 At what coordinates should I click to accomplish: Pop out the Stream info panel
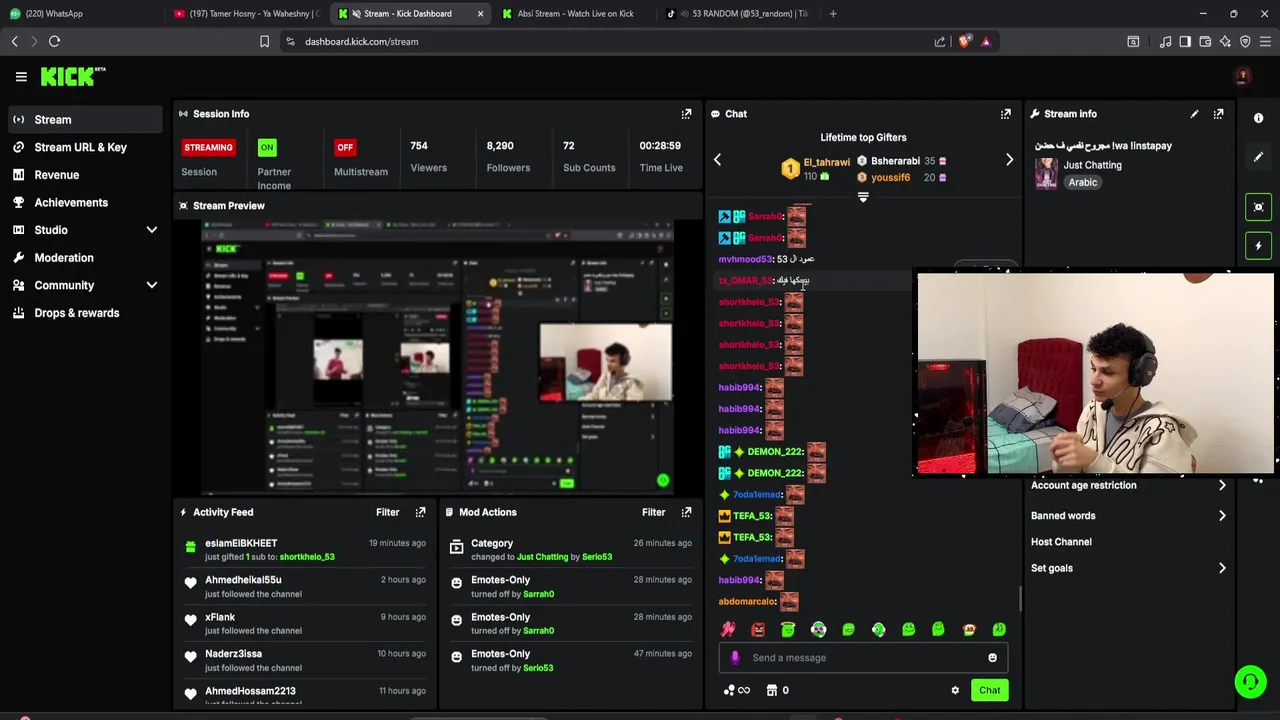(1218, 114)
